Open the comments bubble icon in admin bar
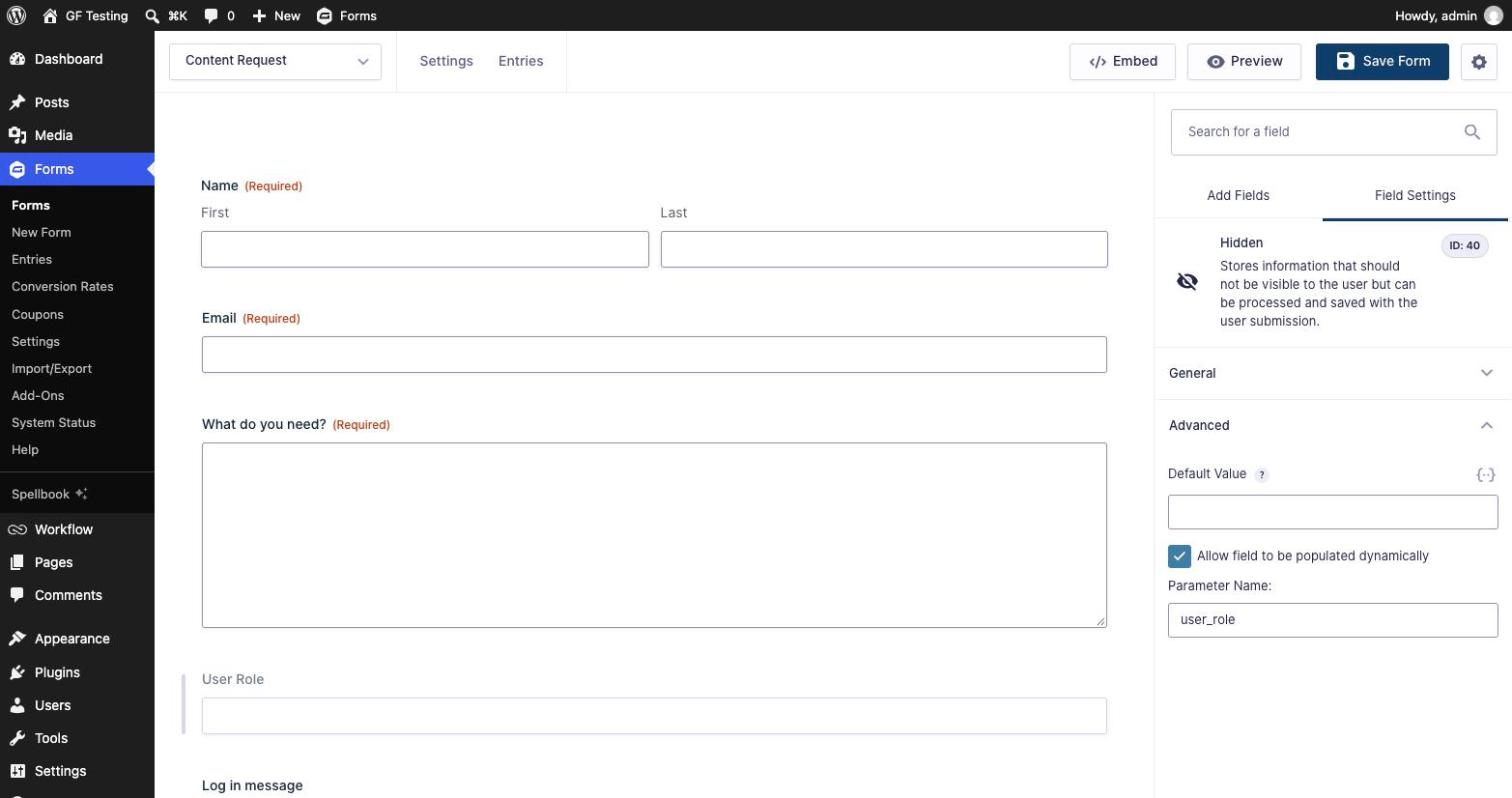 pyautogui.click(x=211, y=16)
